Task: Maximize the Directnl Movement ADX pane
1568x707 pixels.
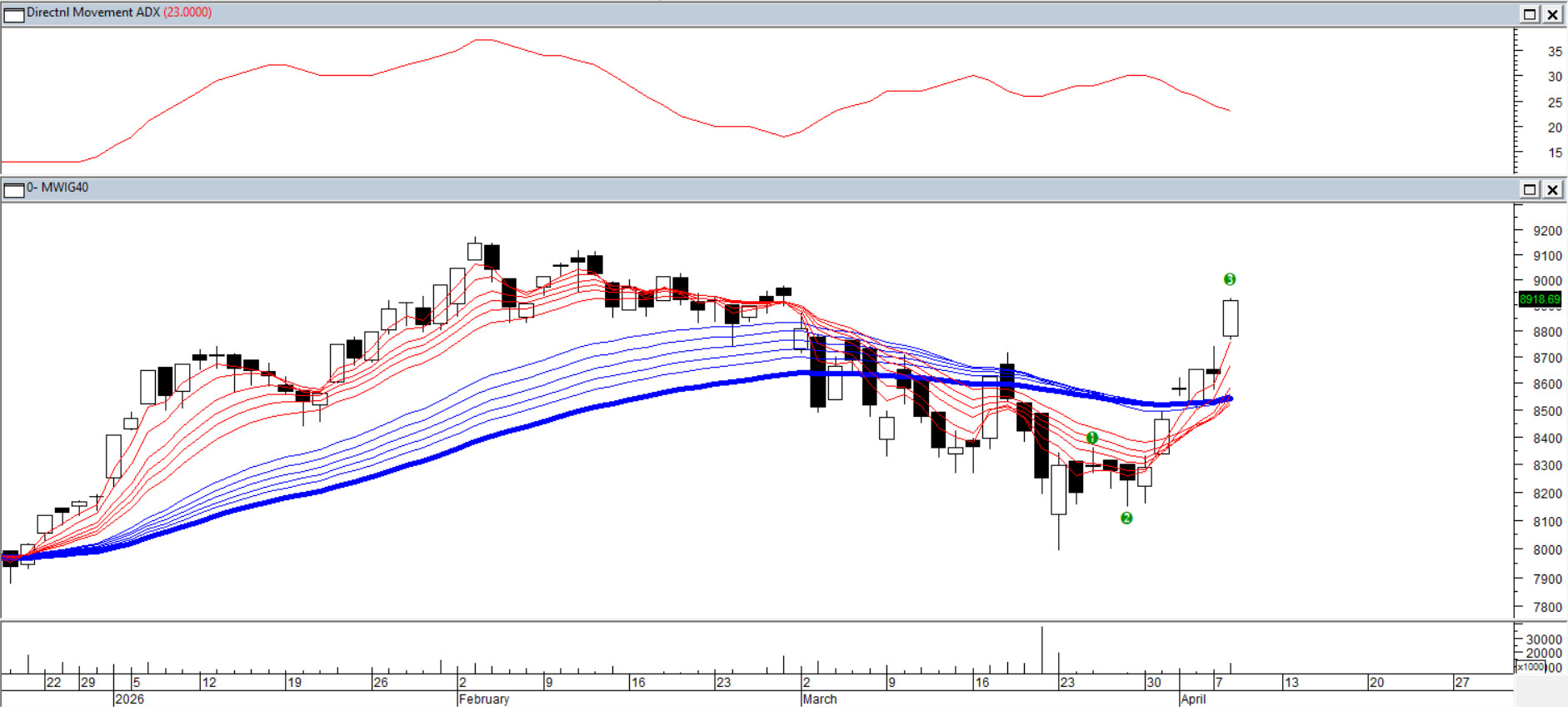Action: tap(1530, 14)
